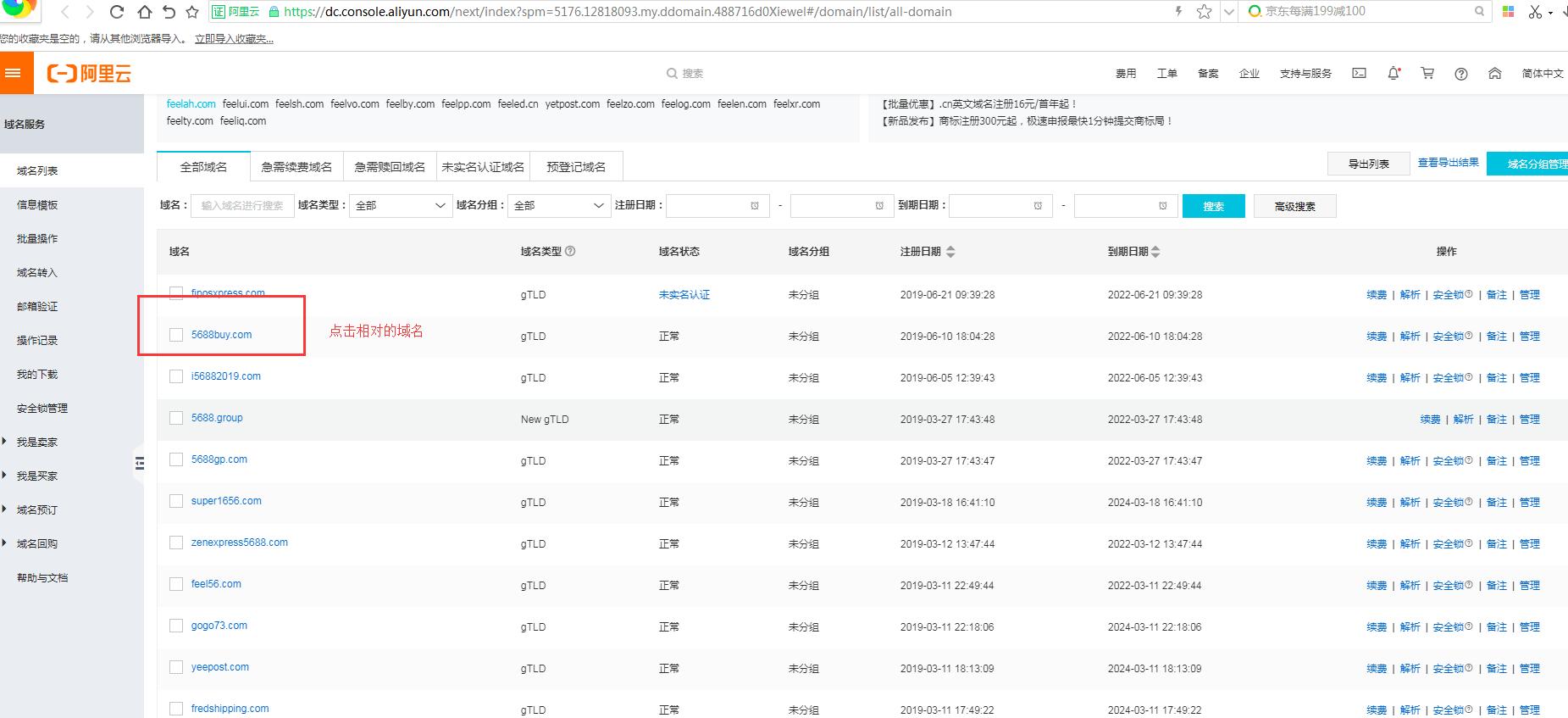Open the 域名分组 dropdown
The image size is (1568, 718).
559,205
